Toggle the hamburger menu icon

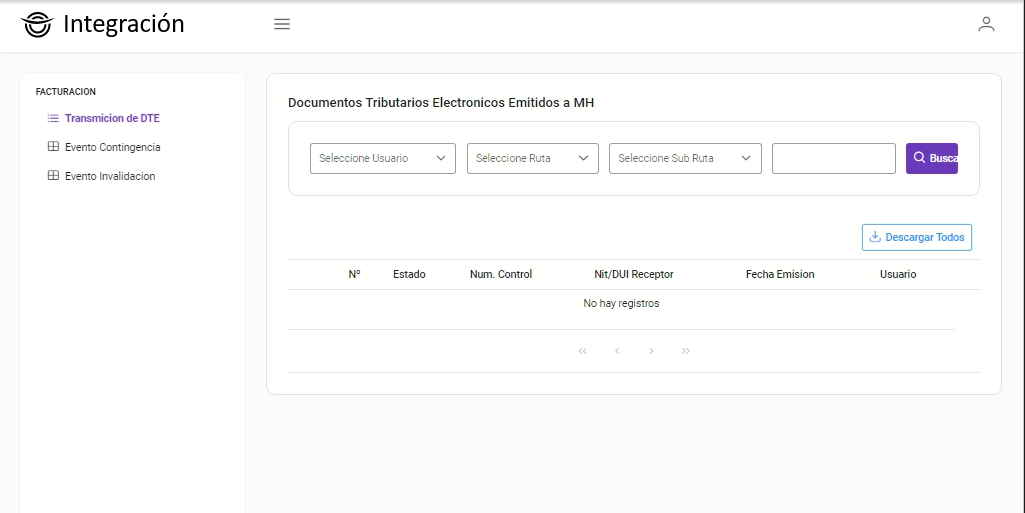(282, 24)
